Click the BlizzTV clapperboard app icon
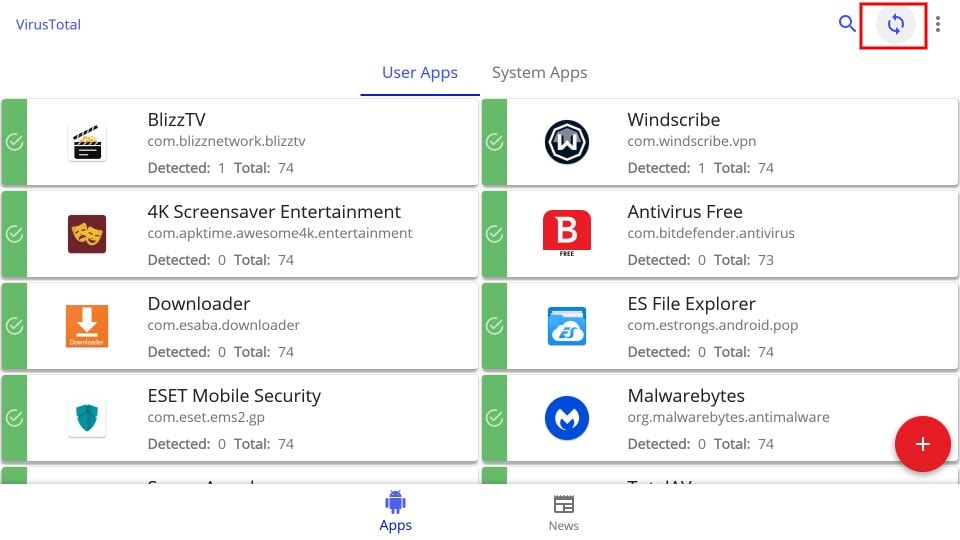 (87, 142)
